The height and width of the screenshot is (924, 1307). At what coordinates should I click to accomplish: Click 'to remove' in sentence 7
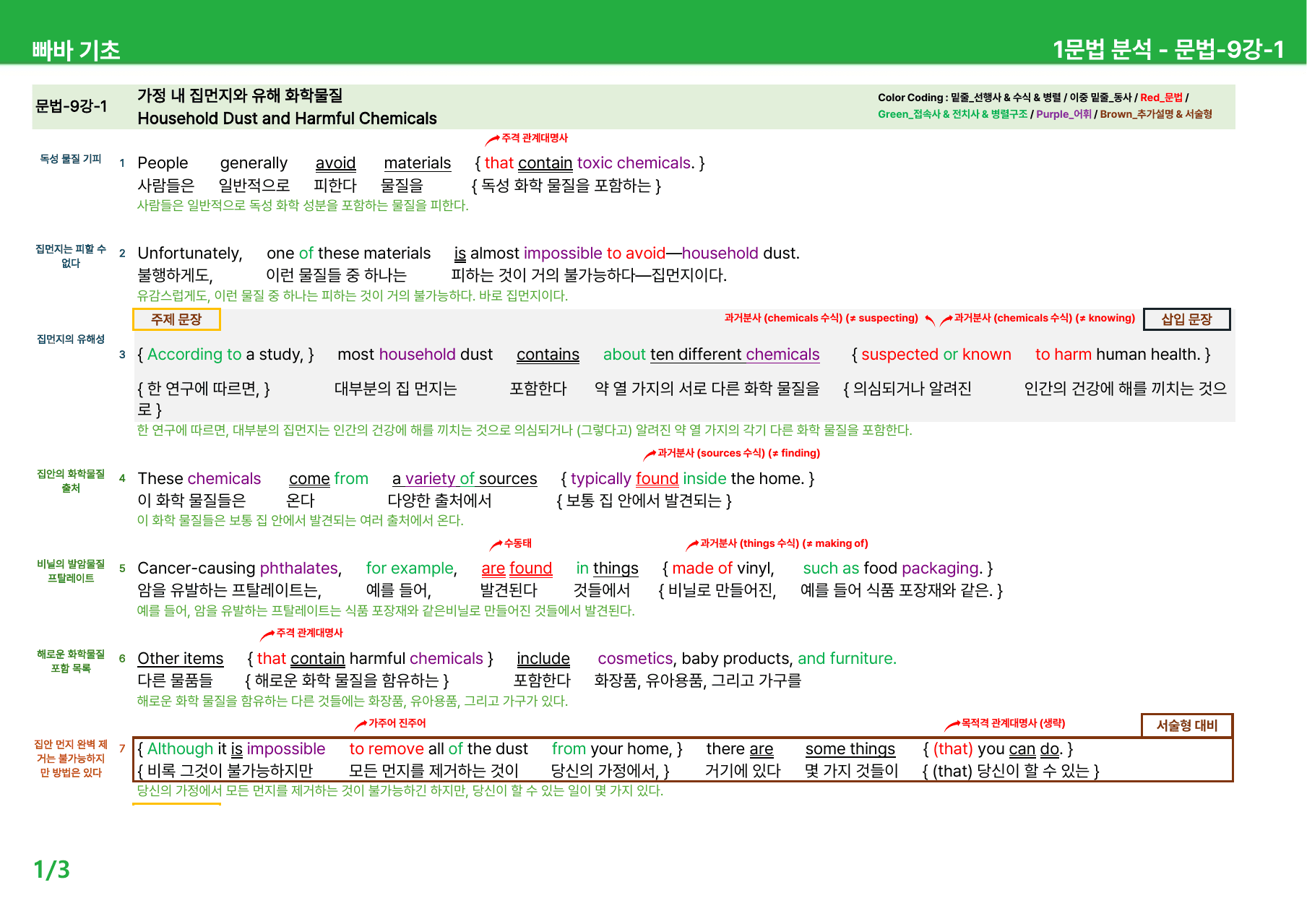coord(387,749)
